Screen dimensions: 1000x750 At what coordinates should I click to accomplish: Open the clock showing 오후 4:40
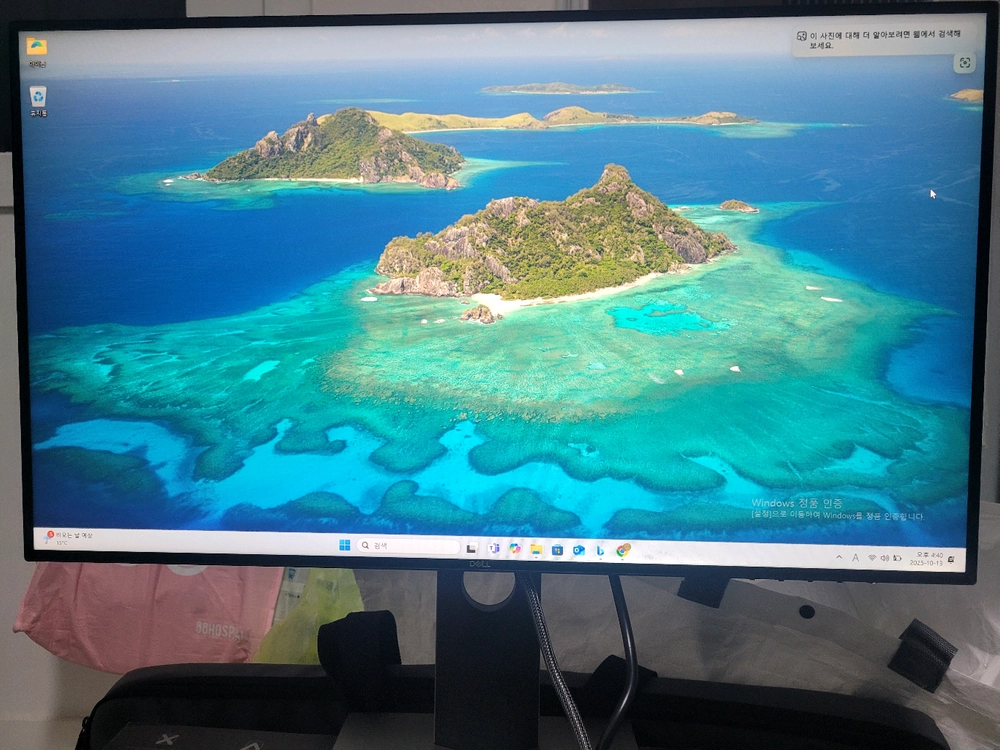(x=929, y=559)
